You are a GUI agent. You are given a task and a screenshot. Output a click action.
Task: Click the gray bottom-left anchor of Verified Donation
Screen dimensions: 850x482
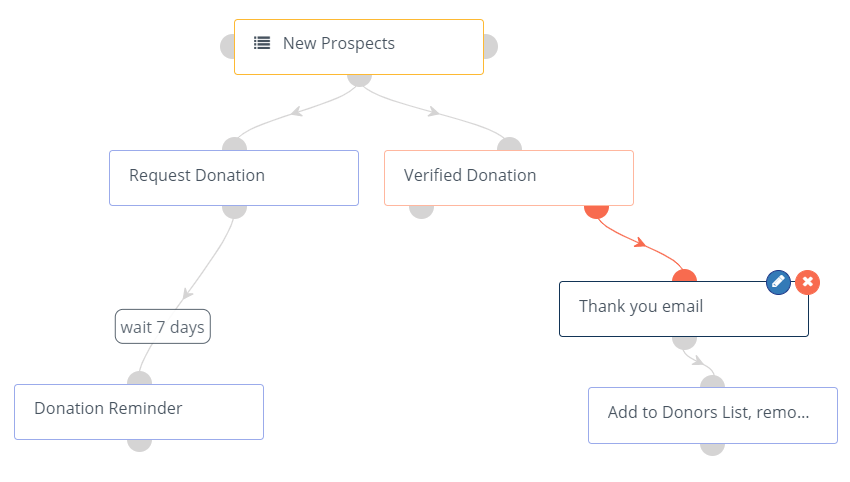pyautogui.click(x=422, y=211)
